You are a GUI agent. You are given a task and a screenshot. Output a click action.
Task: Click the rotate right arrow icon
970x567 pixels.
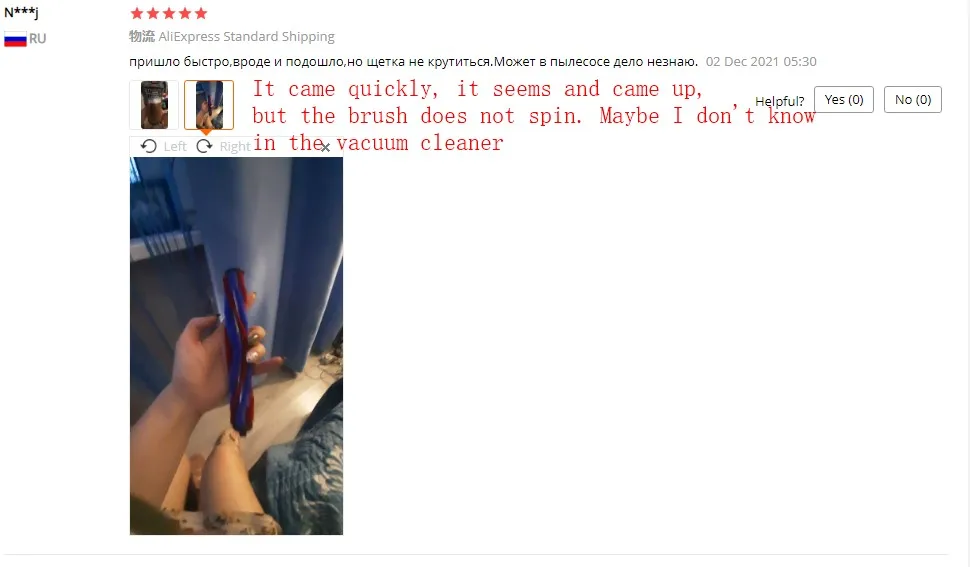[204, 146]
